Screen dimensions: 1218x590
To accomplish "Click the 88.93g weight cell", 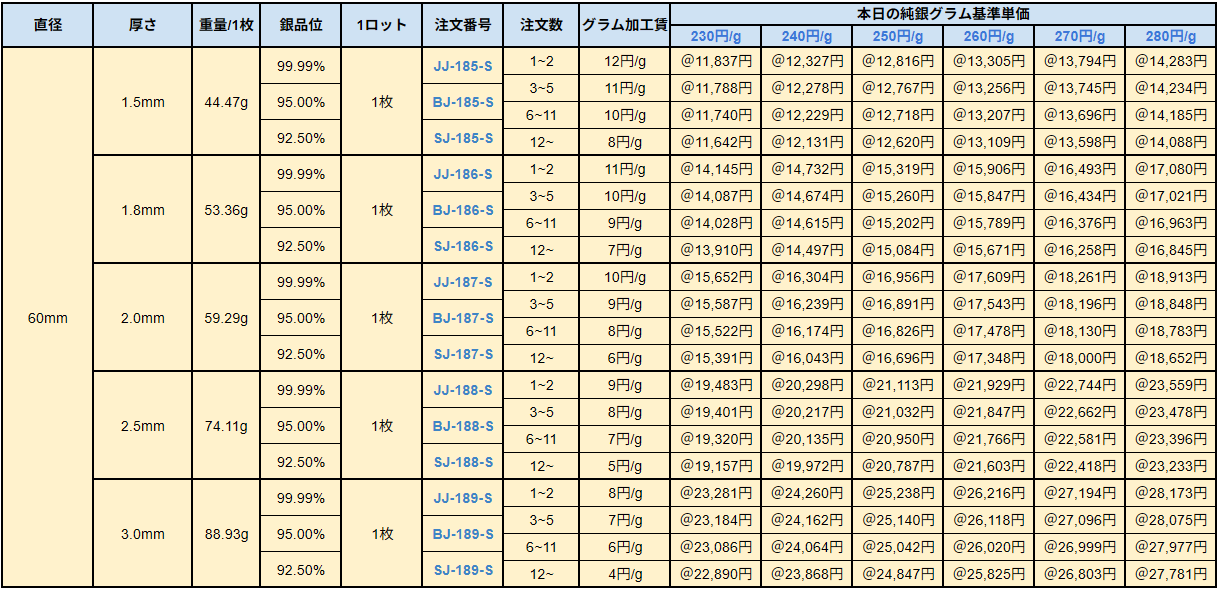I will pos(226,535).
